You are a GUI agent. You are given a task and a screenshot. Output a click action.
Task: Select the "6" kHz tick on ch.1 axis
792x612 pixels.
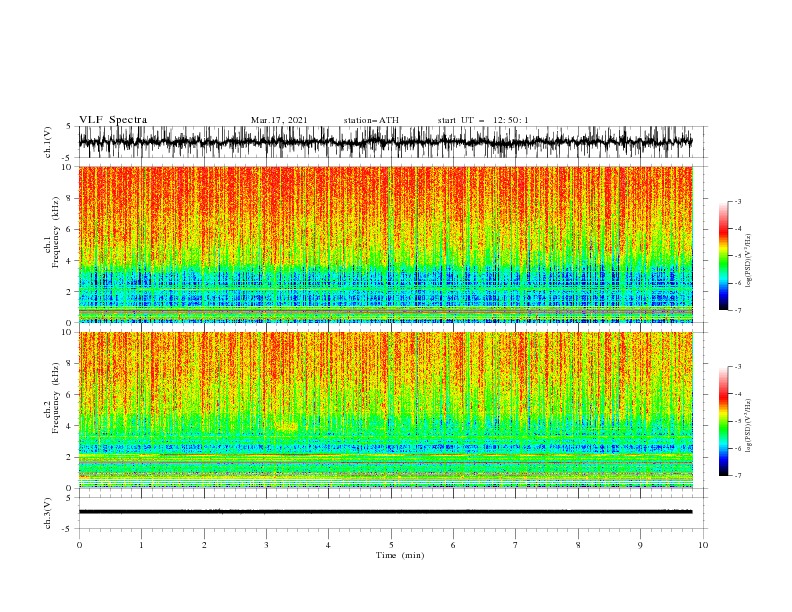(69, 229)
